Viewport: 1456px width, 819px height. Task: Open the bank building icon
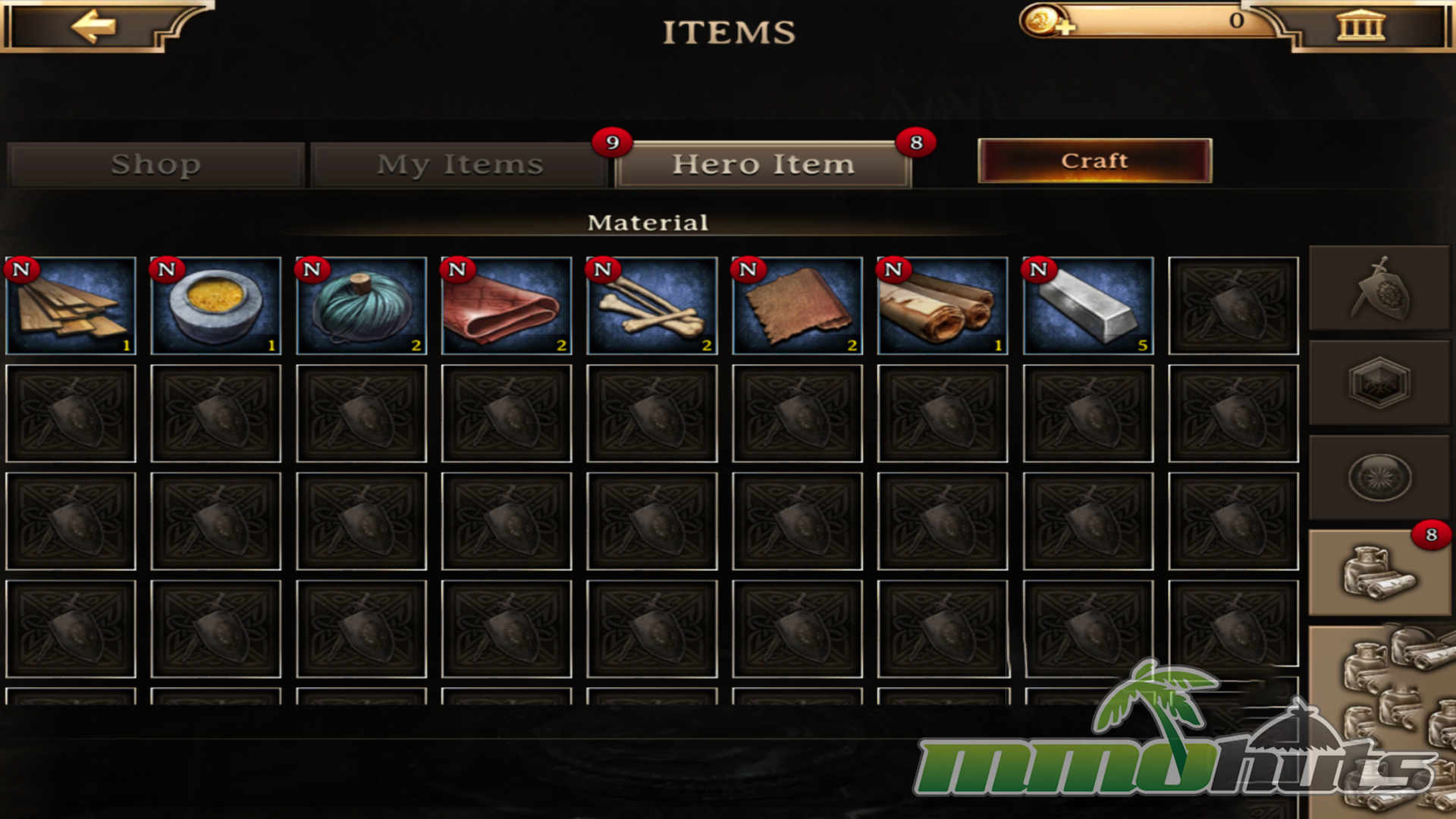1360,26
